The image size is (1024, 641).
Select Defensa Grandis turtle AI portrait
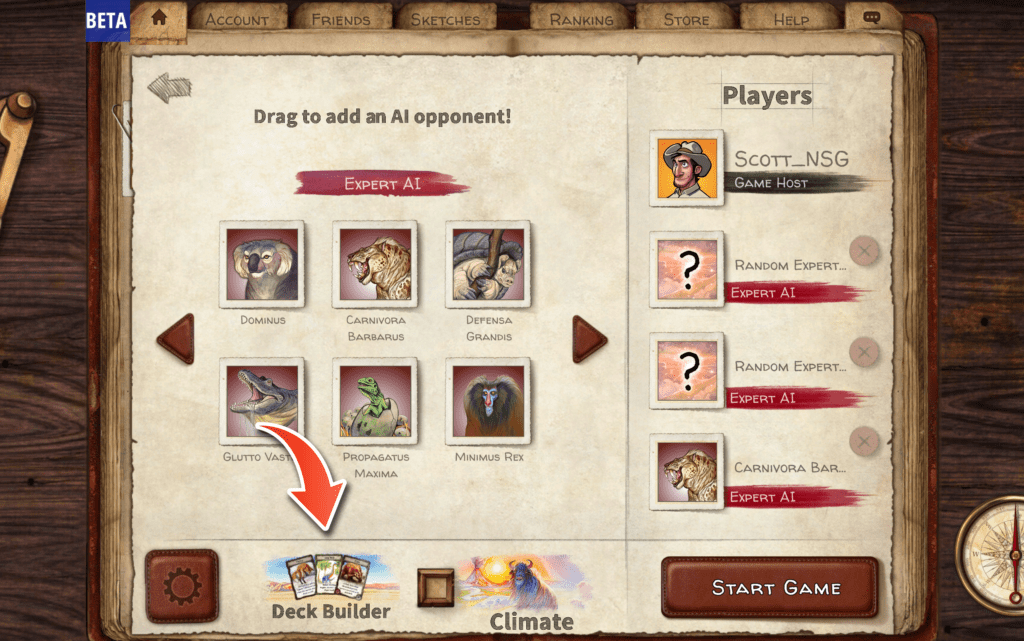pos(488,264)
